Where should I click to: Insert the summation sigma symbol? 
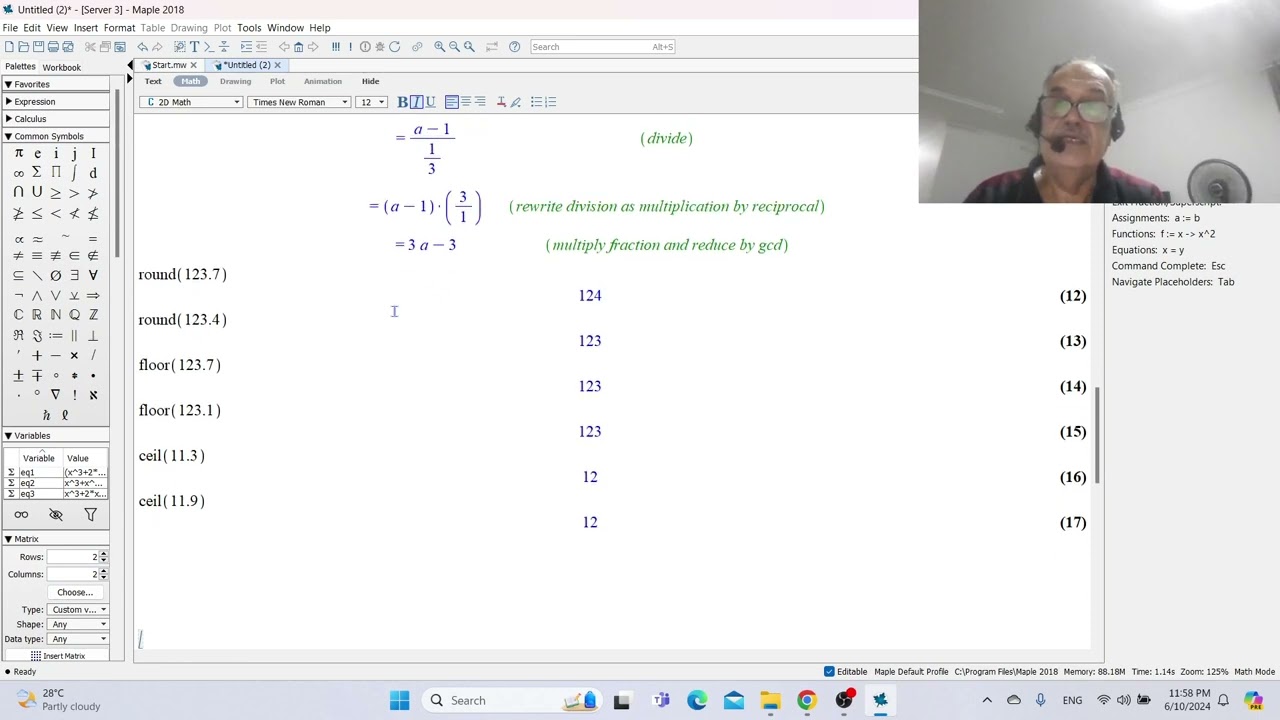(x=36, y=173)
